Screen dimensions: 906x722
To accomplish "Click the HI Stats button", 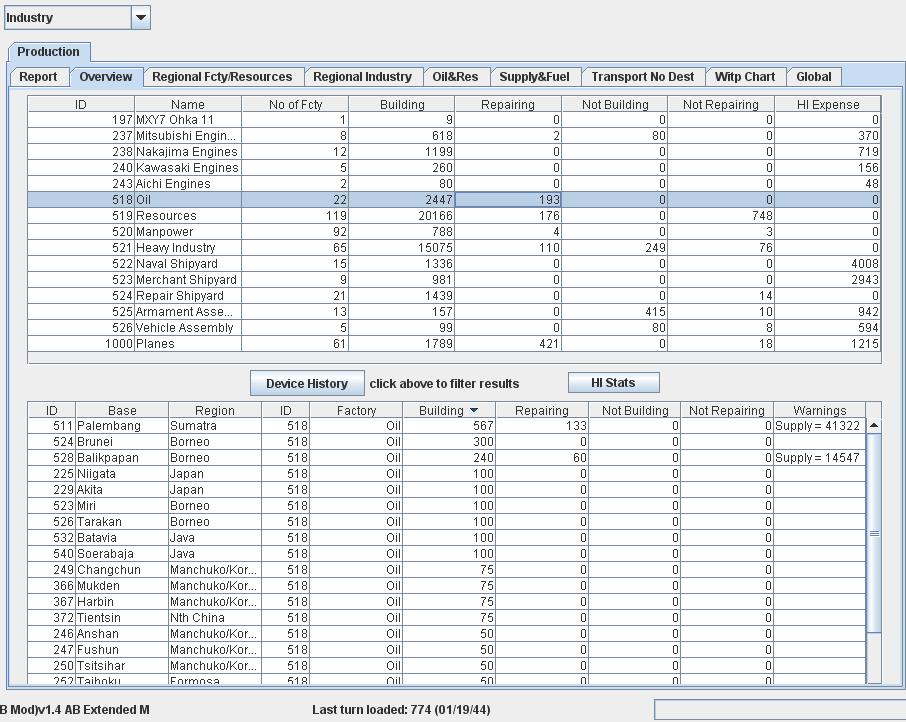I will pos(613,382).
